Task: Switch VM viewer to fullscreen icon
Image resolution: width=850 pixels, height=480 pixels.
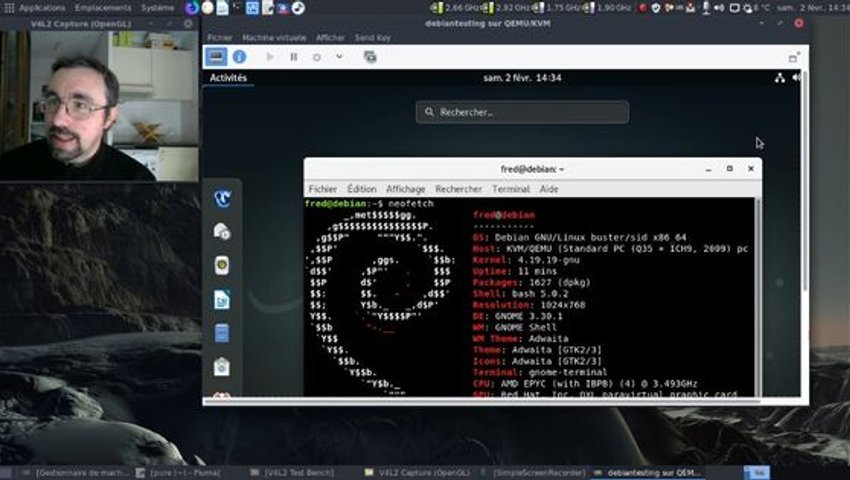Action: (x=794, y=57)
